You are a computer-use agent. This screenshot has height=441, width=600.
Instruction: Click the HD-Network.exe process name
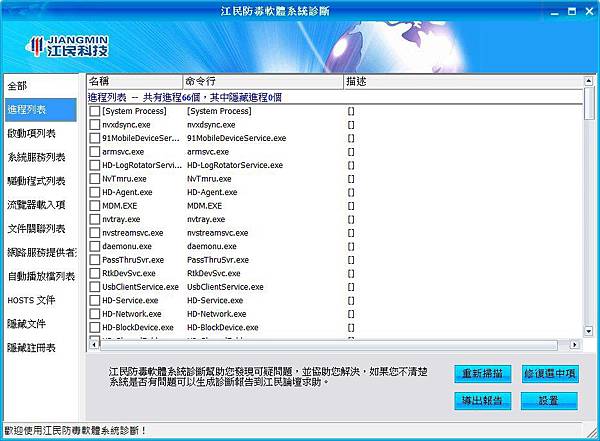point(132,314)
